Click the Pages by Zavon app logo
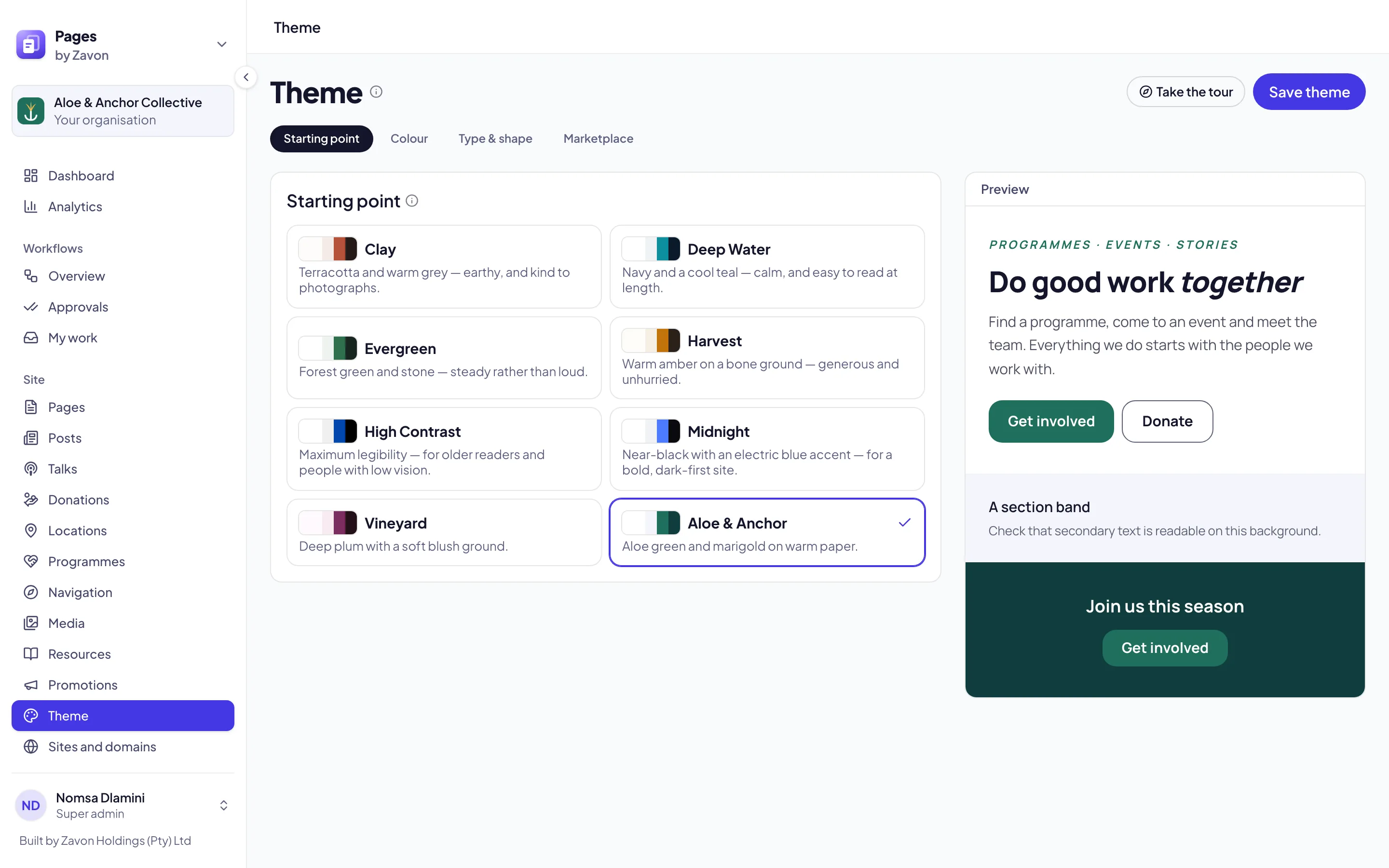 (31, 45)
